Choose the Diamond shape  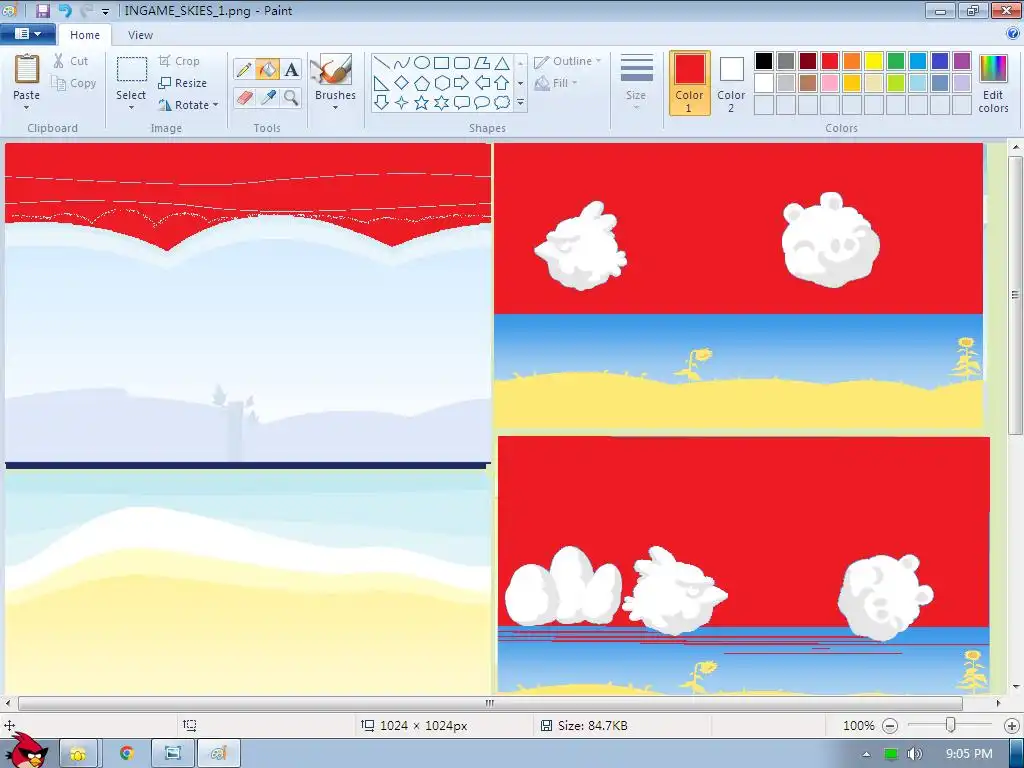pyautogui.click(x=402, y=83)
